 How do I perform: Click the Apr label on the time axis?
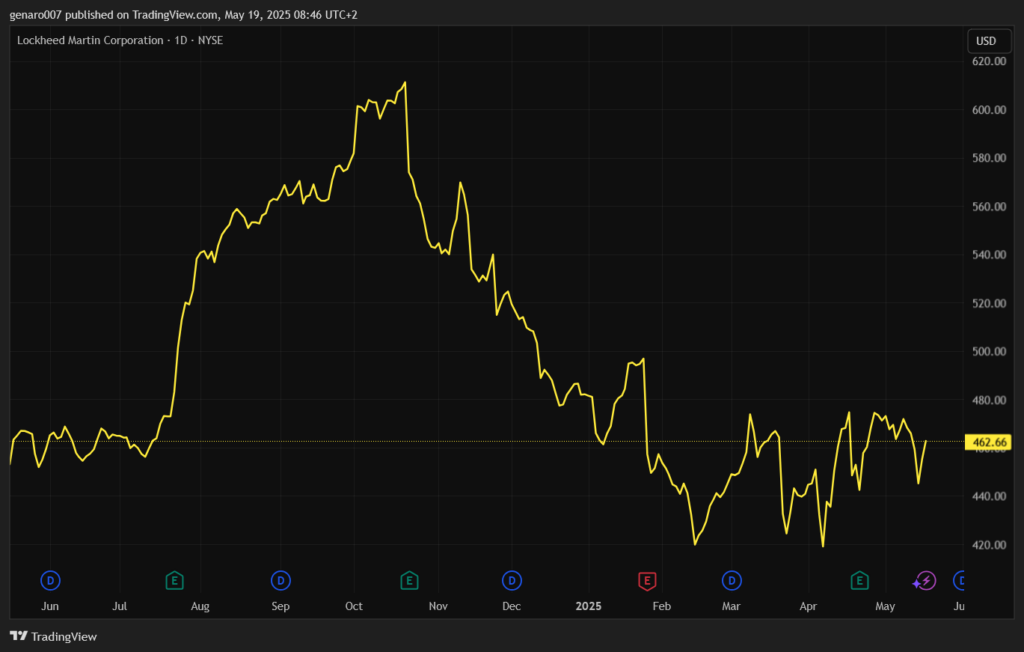tap(808, 606)
